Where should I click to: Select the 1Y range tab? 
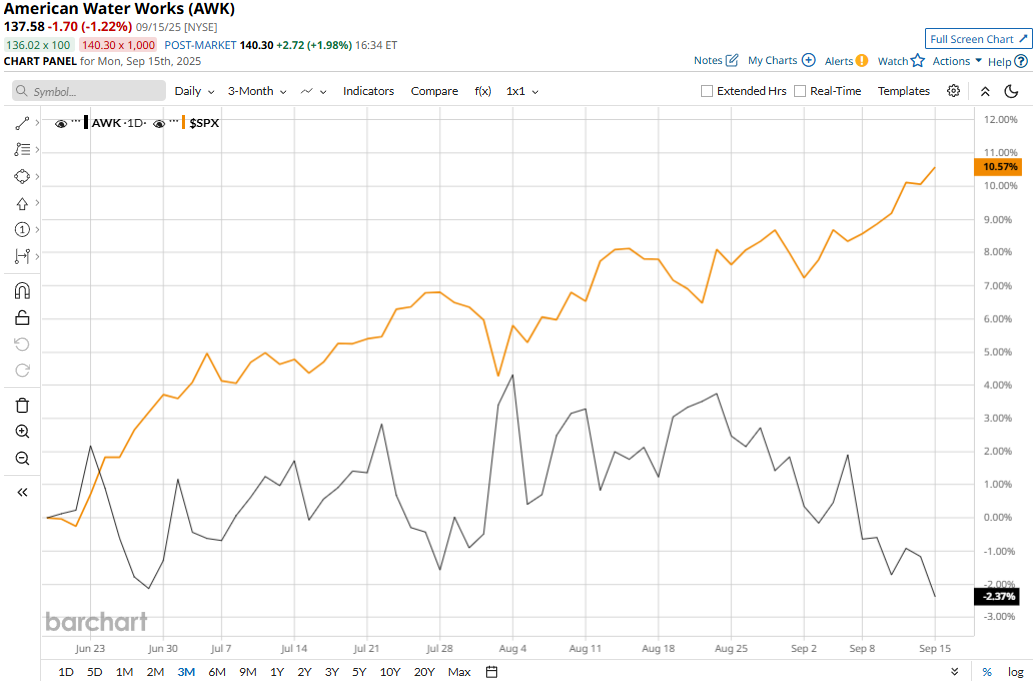tap(277, 672)
